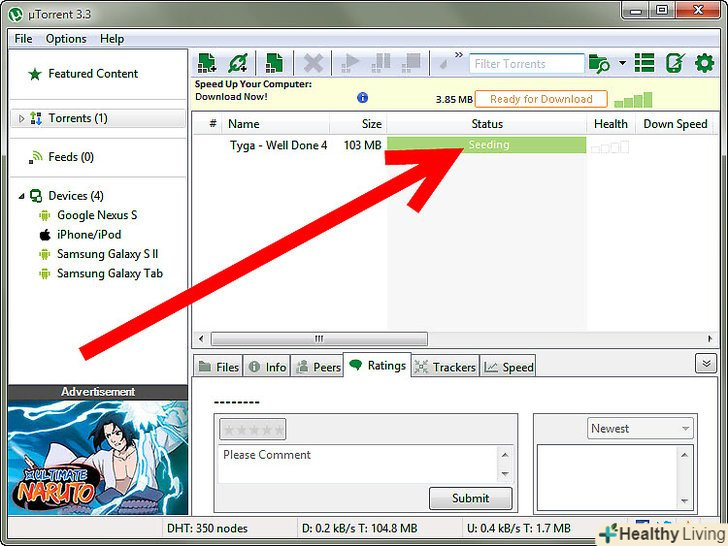Switch to the Files tab
Image resolution: width=728 pixels, height=546 pixels.
(x=218, y=367)
